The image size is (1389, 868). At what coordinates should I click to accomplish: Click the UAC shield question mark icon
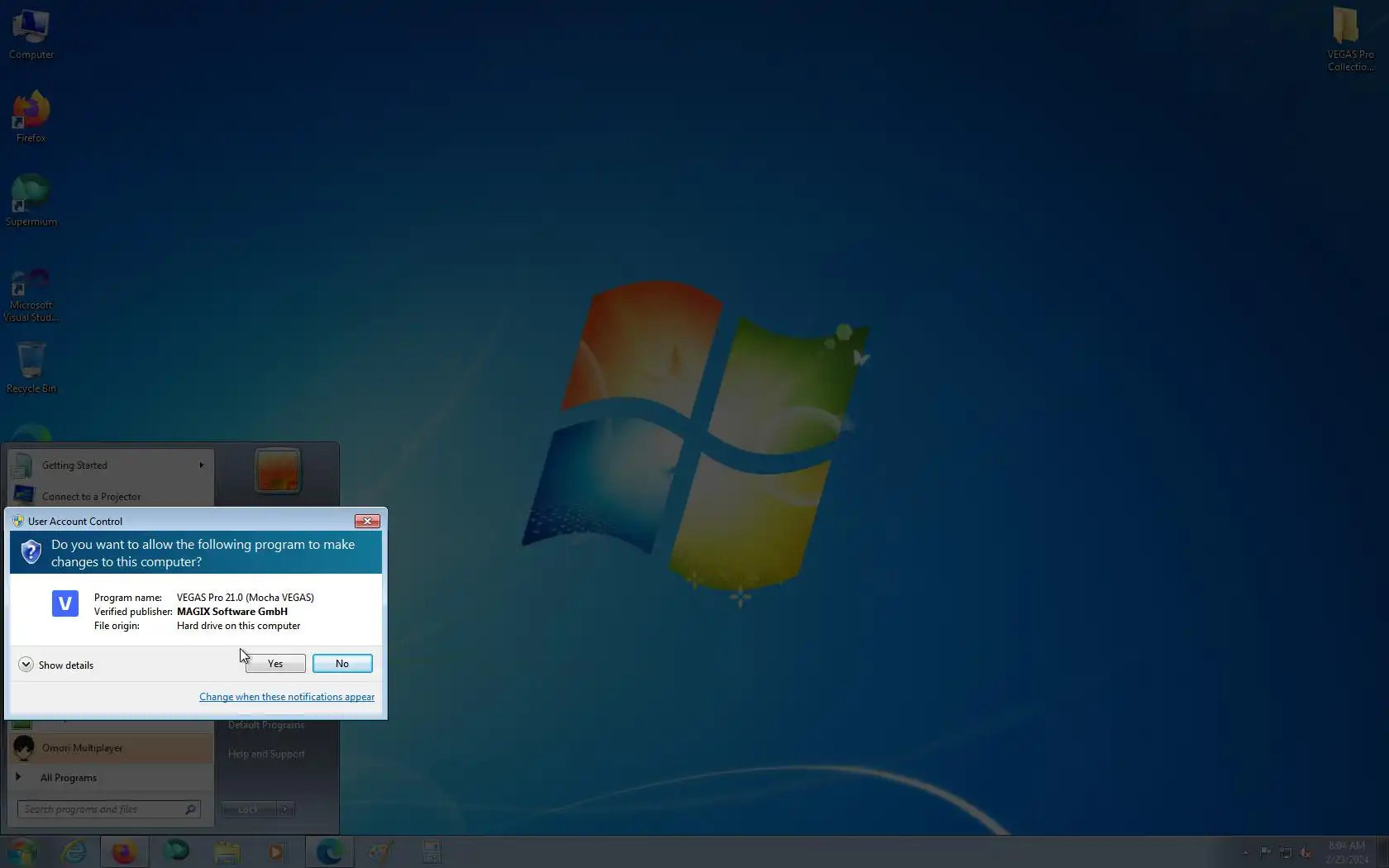31,551
